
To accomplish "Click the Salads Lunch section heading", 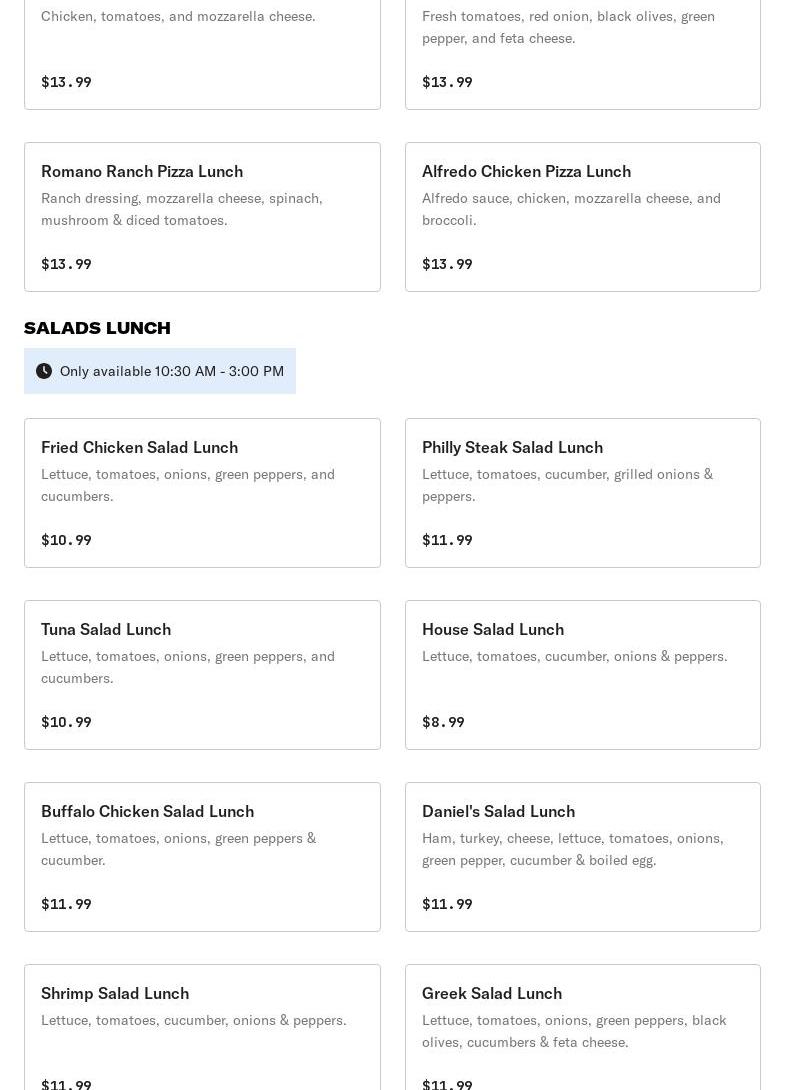I will (97, 328).
